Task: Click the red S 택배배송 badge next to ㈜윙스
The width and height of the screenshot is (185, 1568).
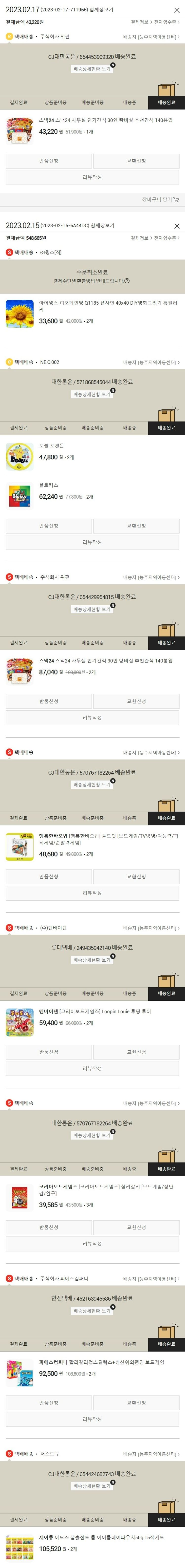Action: pos(9,252)
